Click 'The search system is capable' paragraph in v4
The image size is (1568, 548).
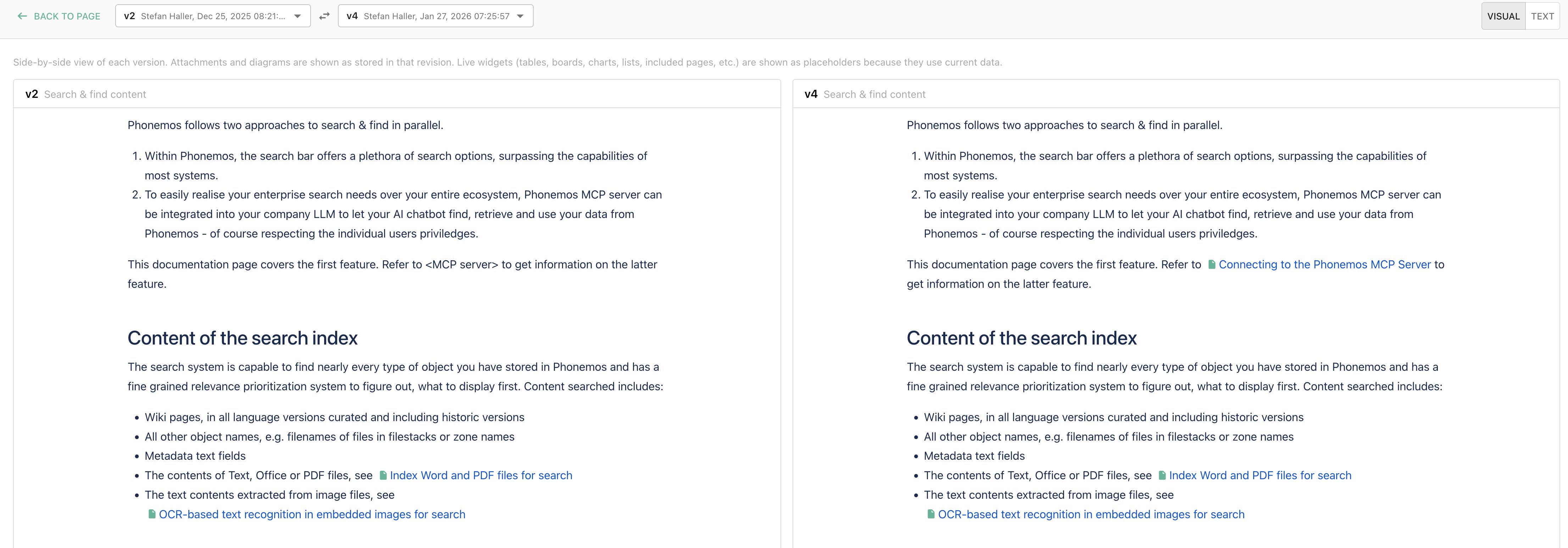[x=1175, y=376]
